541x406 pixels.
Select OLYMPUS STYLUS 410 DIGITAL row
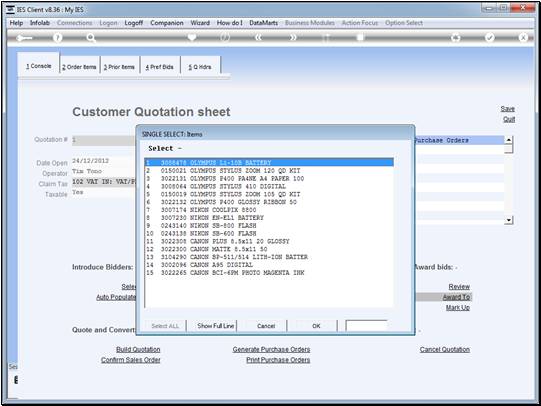269,186
